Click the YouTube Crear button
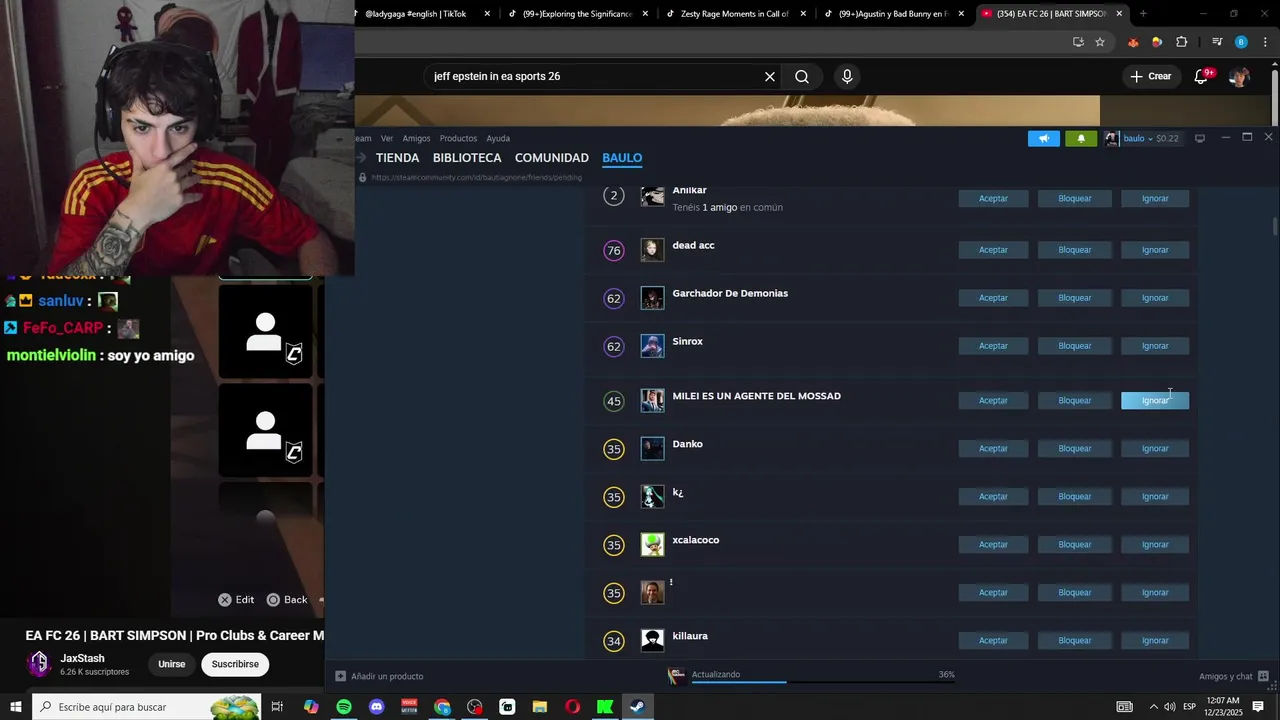Viewport: 1280px width, 720px height. 1151,76
